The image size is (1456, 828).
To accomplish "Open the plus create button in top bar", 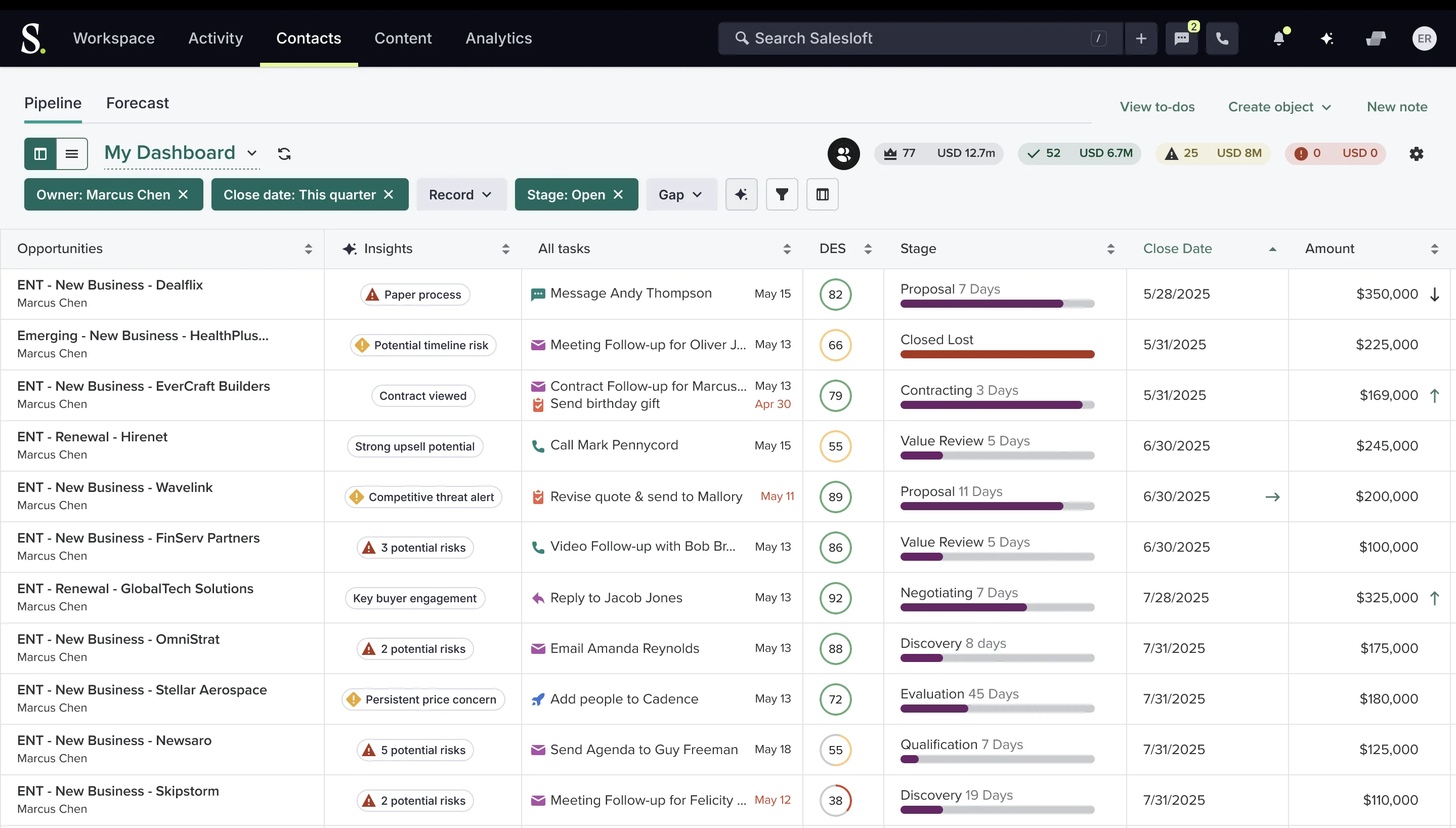I will (1141, 38).
